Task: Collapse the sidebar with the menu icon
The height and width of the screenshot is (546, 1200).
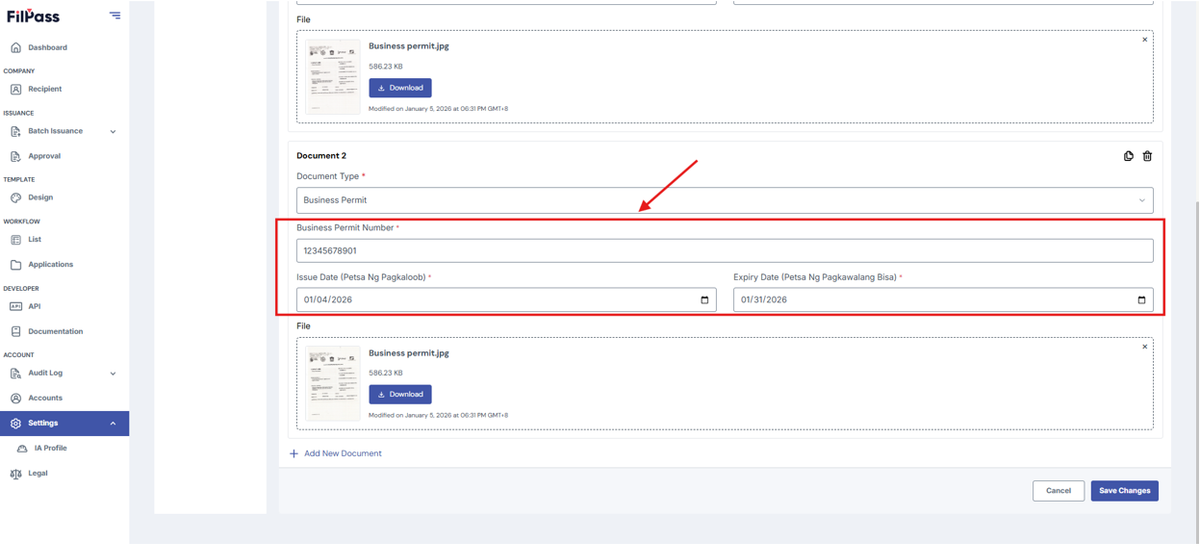Action: [115, 15]
